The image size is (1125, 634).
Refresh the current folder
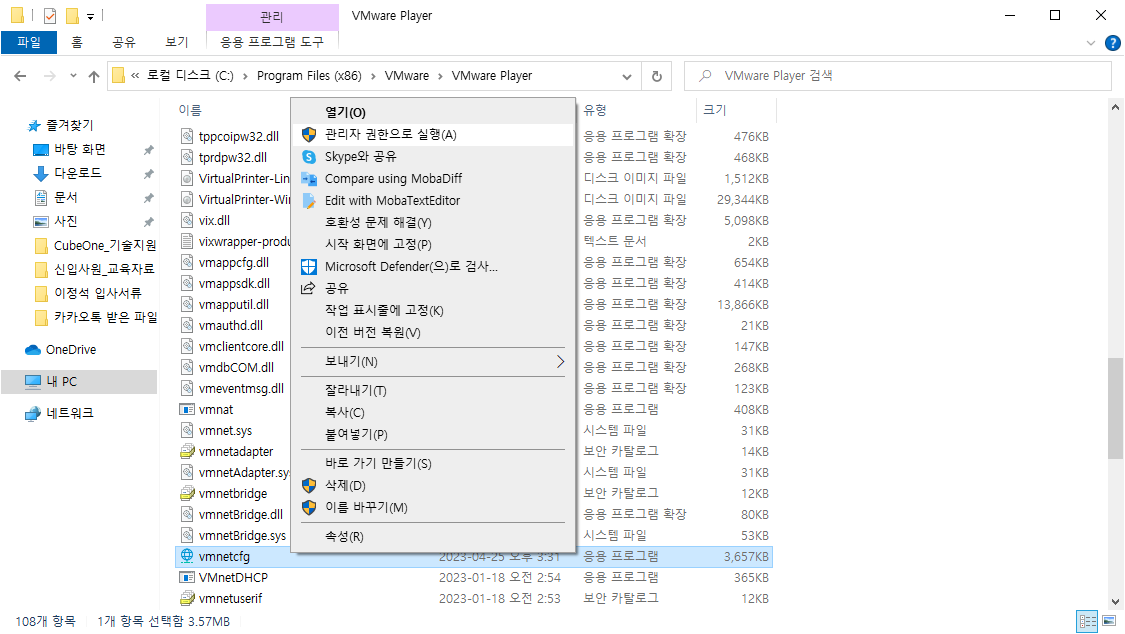656,76
